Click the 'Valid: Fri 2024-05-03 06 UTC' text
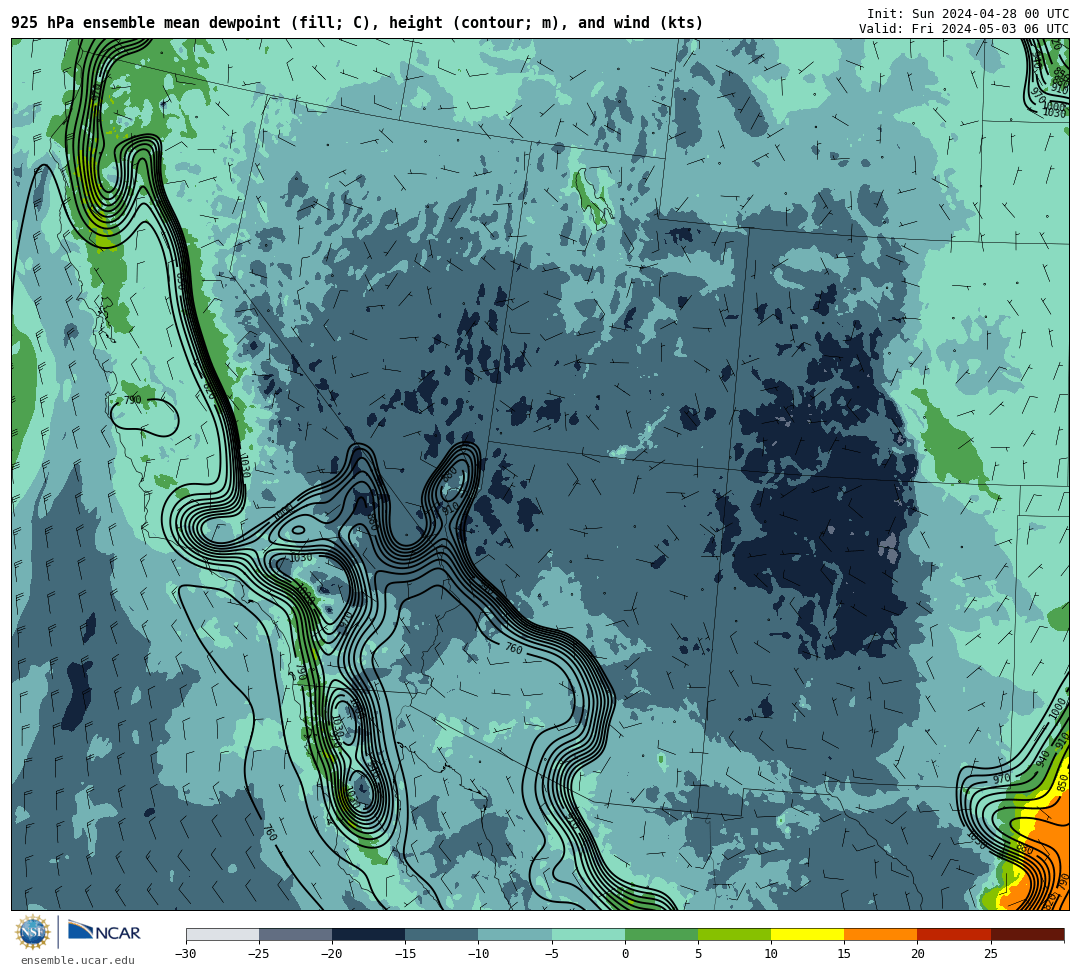 964,29
